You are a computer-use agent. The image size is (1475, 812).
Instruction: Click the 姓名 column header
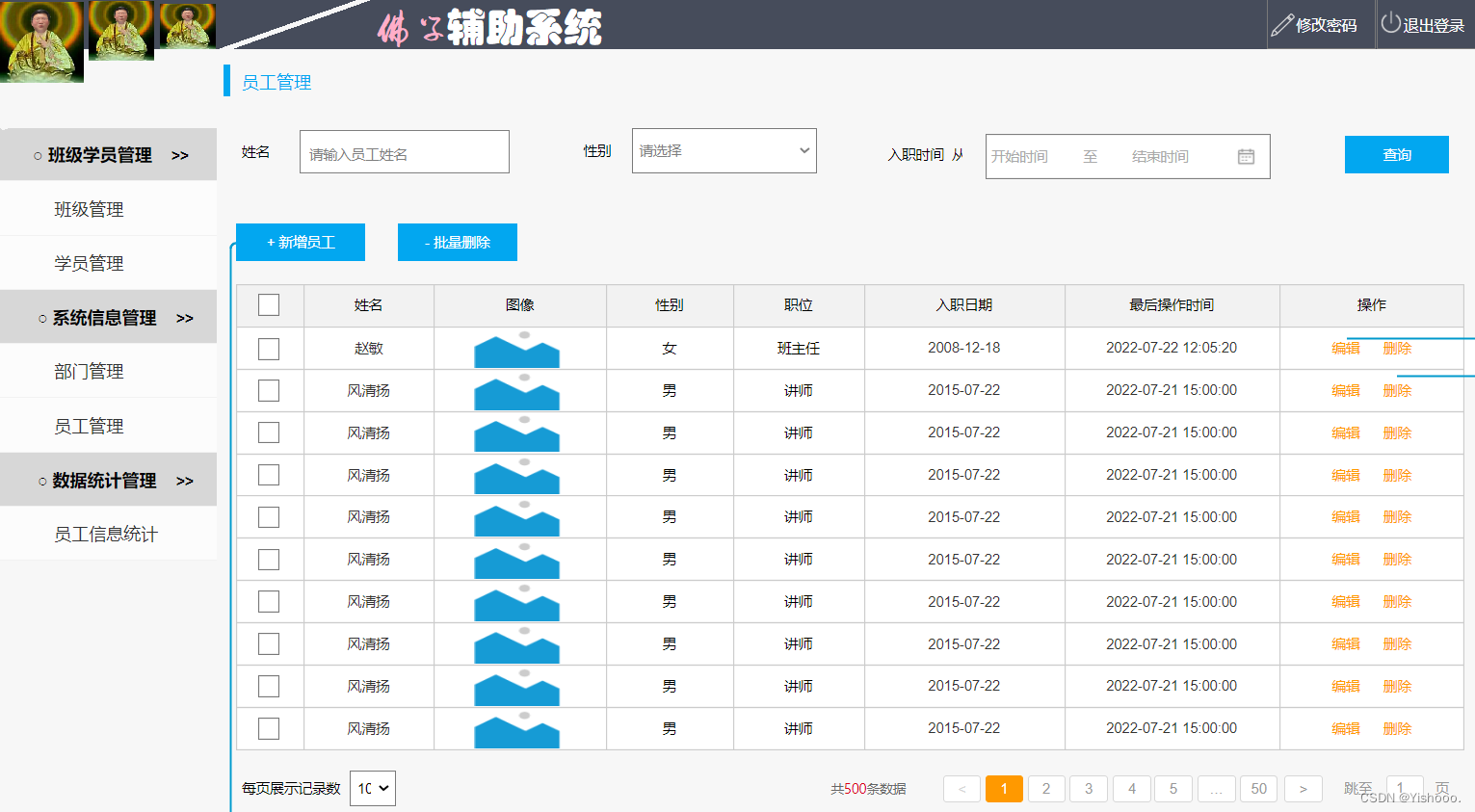point(369,305)
